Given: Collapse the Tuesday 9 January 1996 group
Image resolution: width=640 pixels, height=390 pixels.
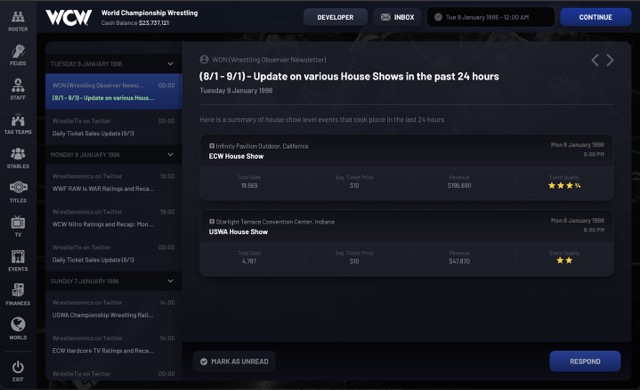Looking at the screenshot, I should click(x=170, y=64).
